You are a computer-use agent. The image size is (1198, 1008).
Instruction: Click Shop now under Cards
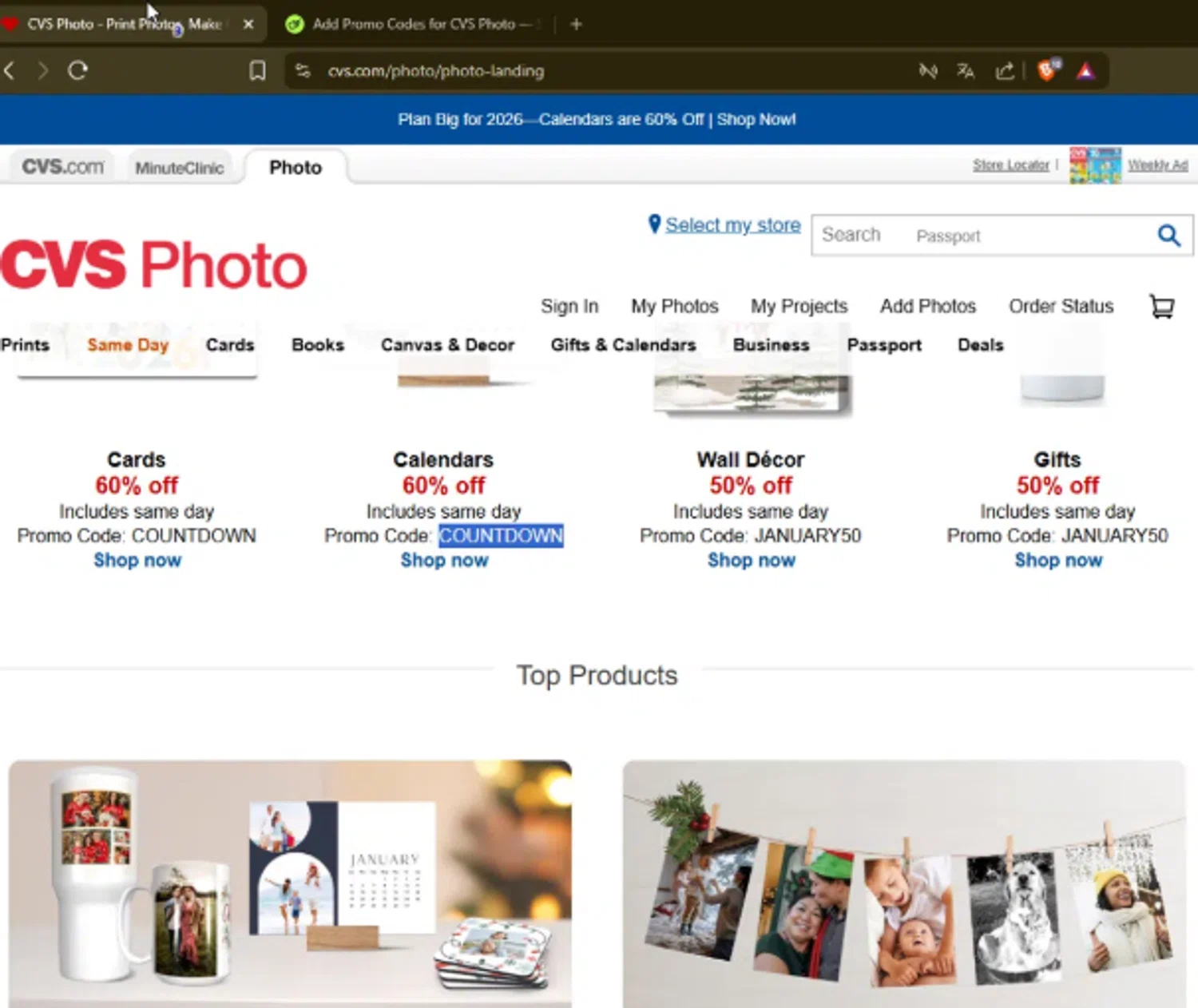click(x=137, y=560)
